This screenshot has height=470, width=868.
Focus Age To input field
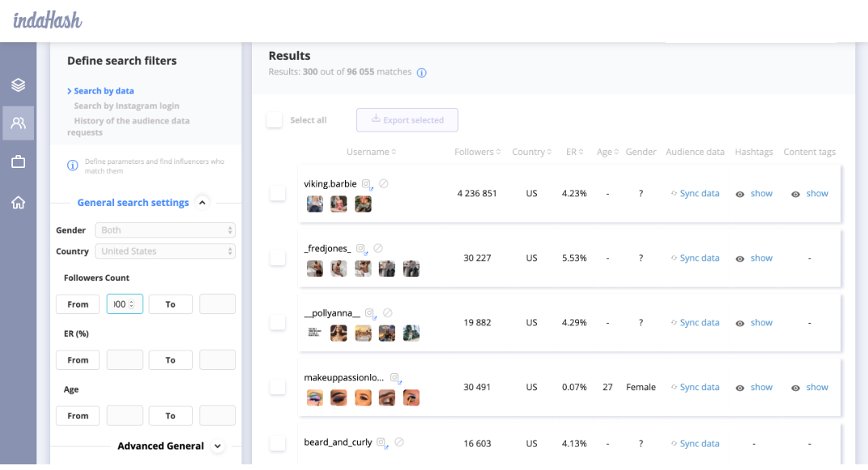click(x=217, y=416)
